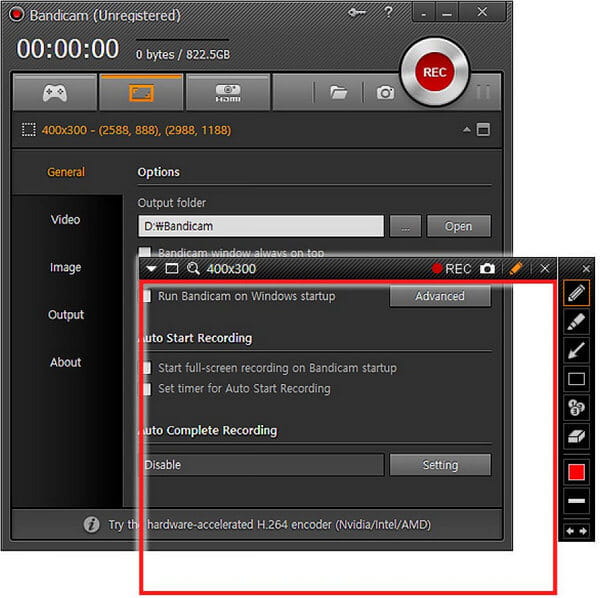This screenshot has height=598, width=600.
Task: Click the register key icon in title bar
Action: [357, 12]
